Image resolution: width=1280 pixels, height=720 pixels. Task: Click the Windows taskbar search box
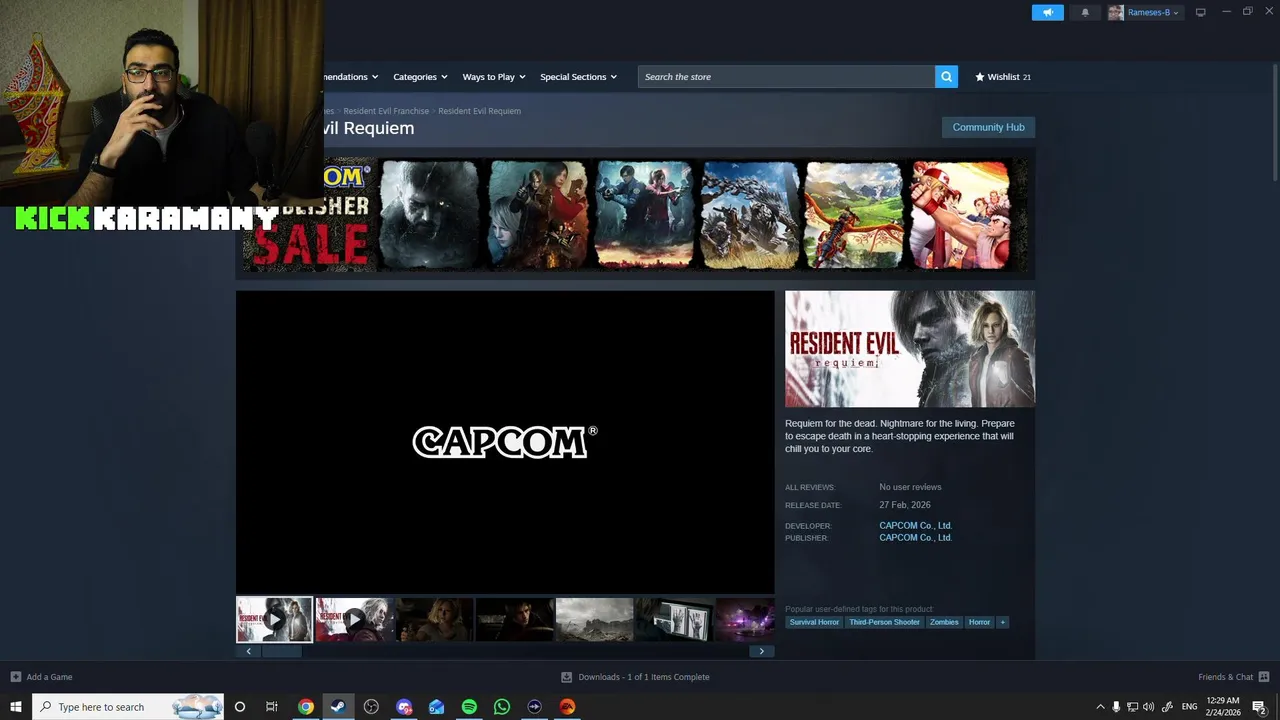click(x=128, y=706)
